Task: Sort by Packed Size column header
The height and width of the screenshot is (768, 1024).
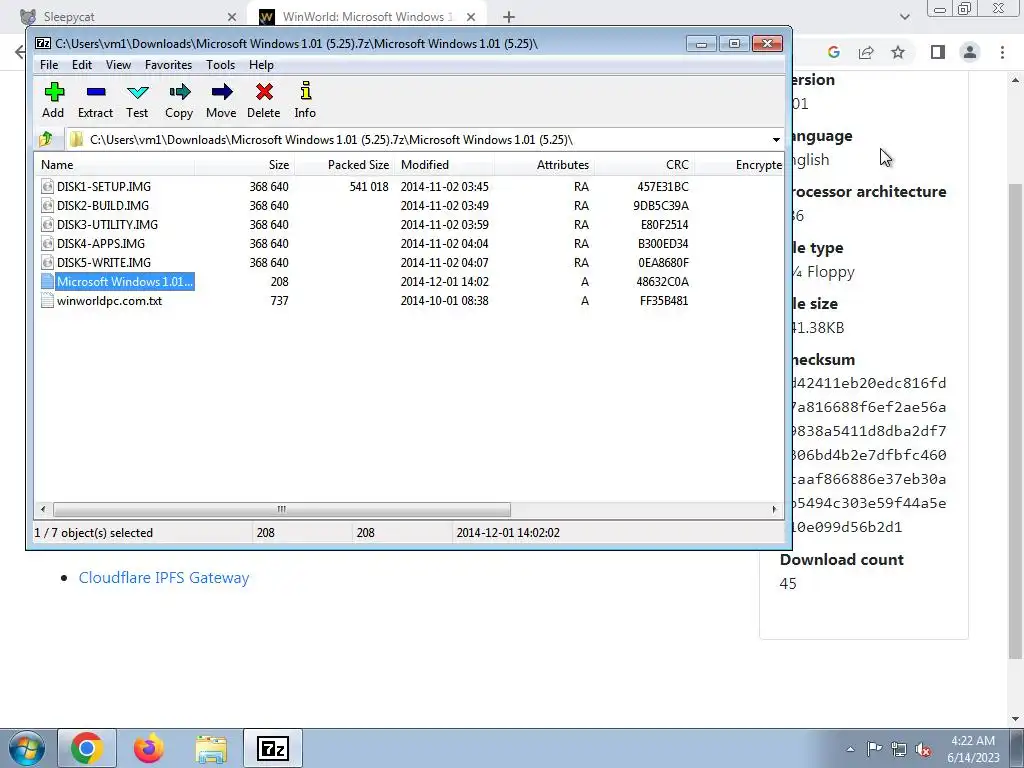Action: pos(345,165)
